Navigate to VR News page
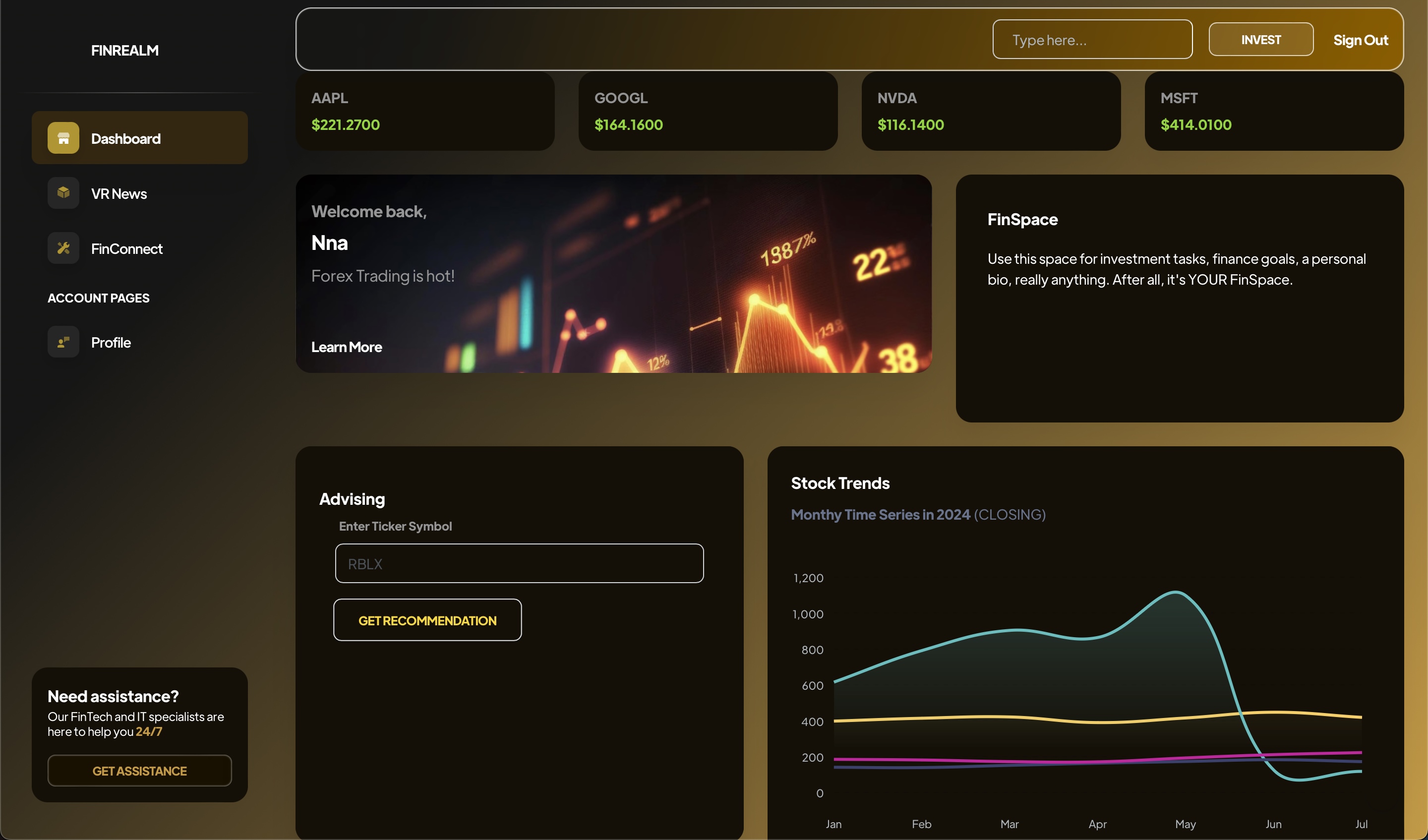Image resolution: width=1428 pixels, height=840 pixels. [x=119, y=193]
